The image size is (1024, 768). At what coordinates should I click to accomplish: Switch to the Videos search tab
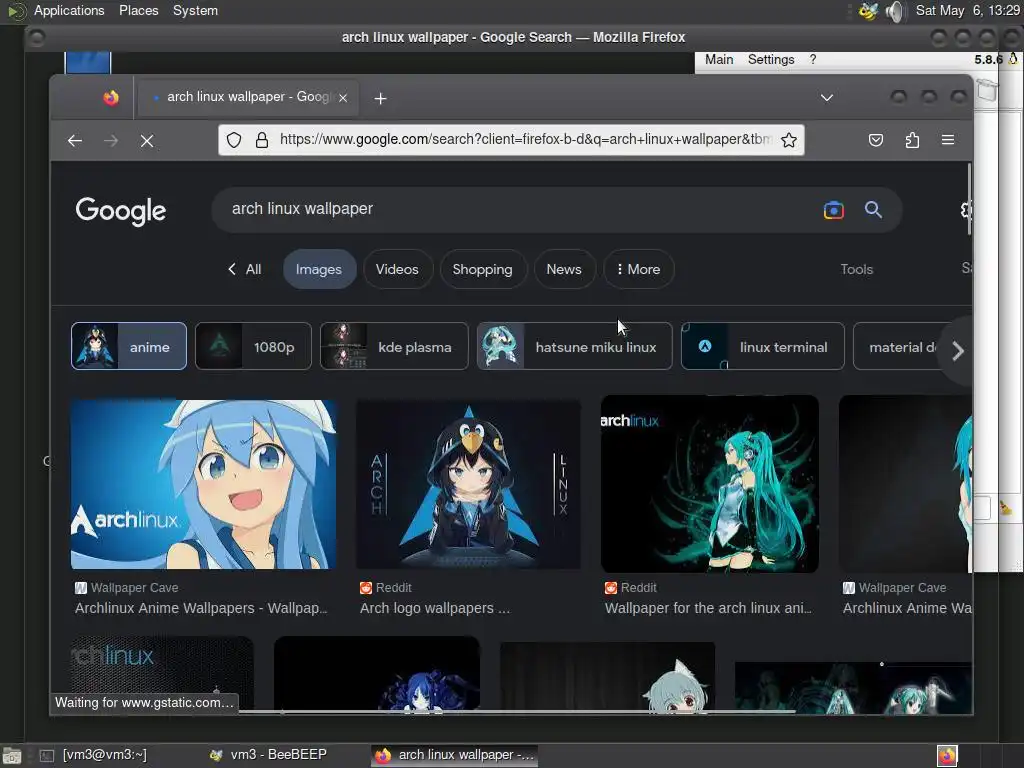tap(397, 269)
